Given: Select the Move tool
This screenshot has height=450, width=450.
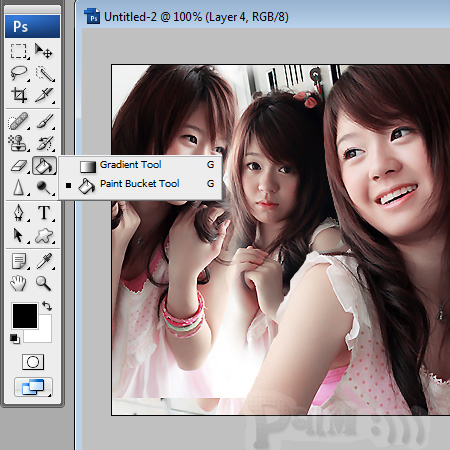Looking at the screenshot, I should tap(44, 51).
